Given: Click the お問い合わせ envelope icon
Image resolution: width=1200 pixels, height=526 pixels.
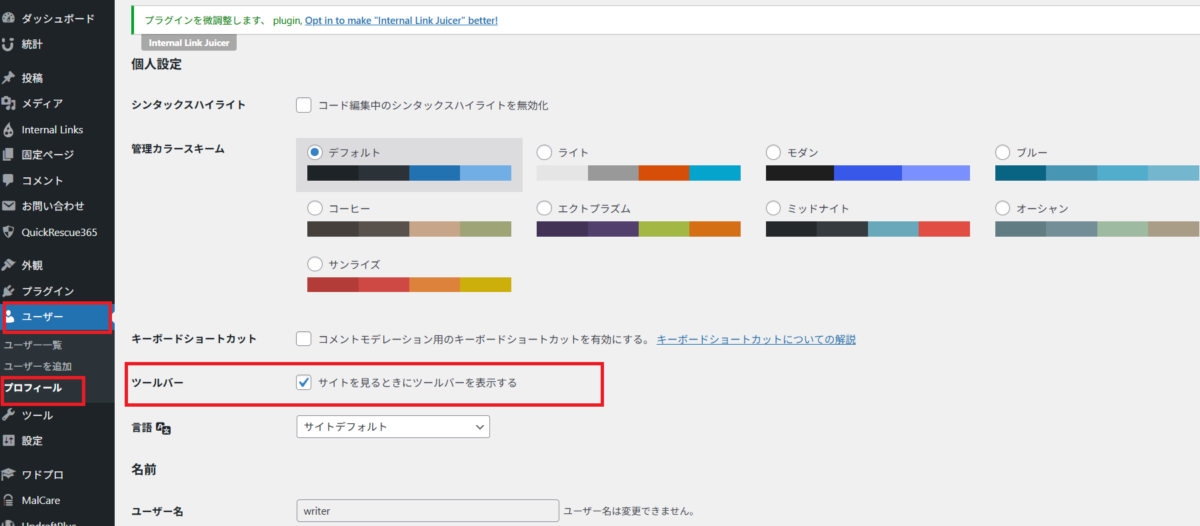Looking at the screenshot, I should point(9,206).
